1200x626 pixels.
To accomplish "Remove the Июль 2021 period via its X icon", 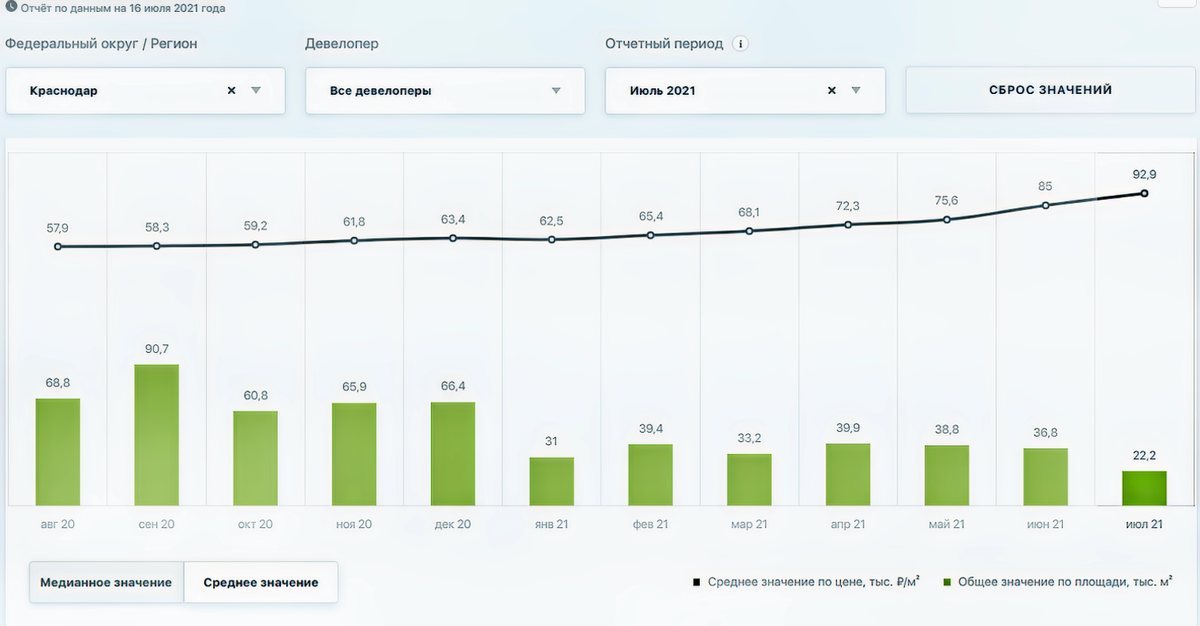I will [831, 90].
